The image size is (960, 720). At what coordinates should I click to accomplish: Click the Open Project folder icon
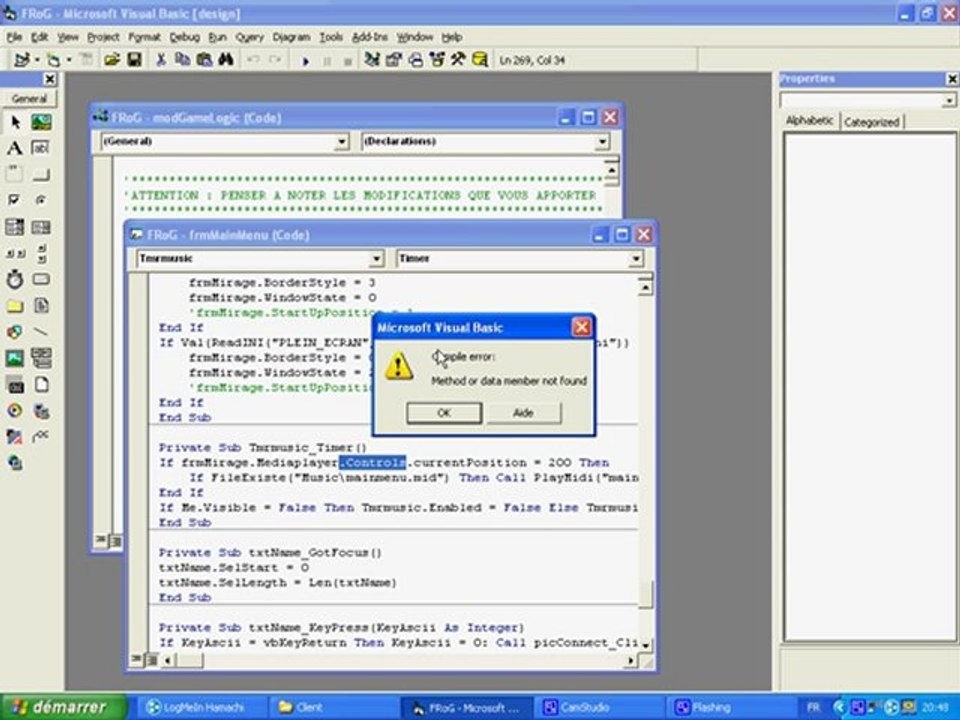[111, 59]
